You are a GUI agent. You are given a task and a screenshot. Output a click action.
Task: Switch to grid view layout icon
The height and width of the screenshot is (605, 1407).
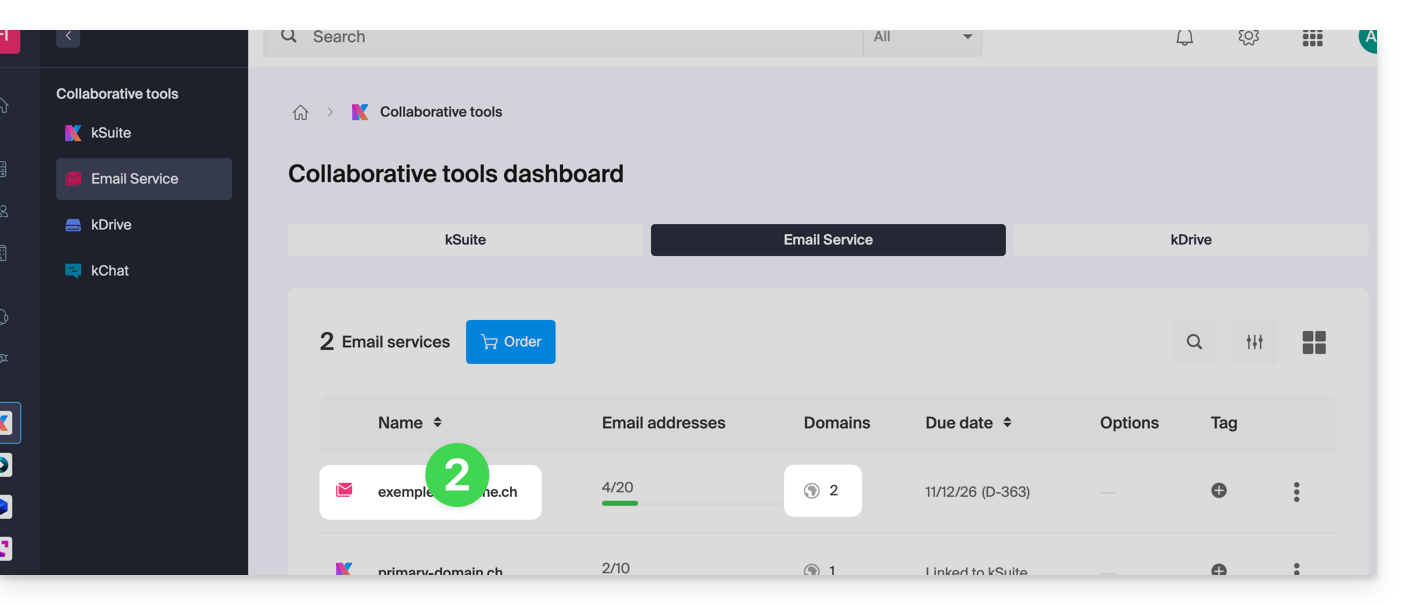[1314, 343]
